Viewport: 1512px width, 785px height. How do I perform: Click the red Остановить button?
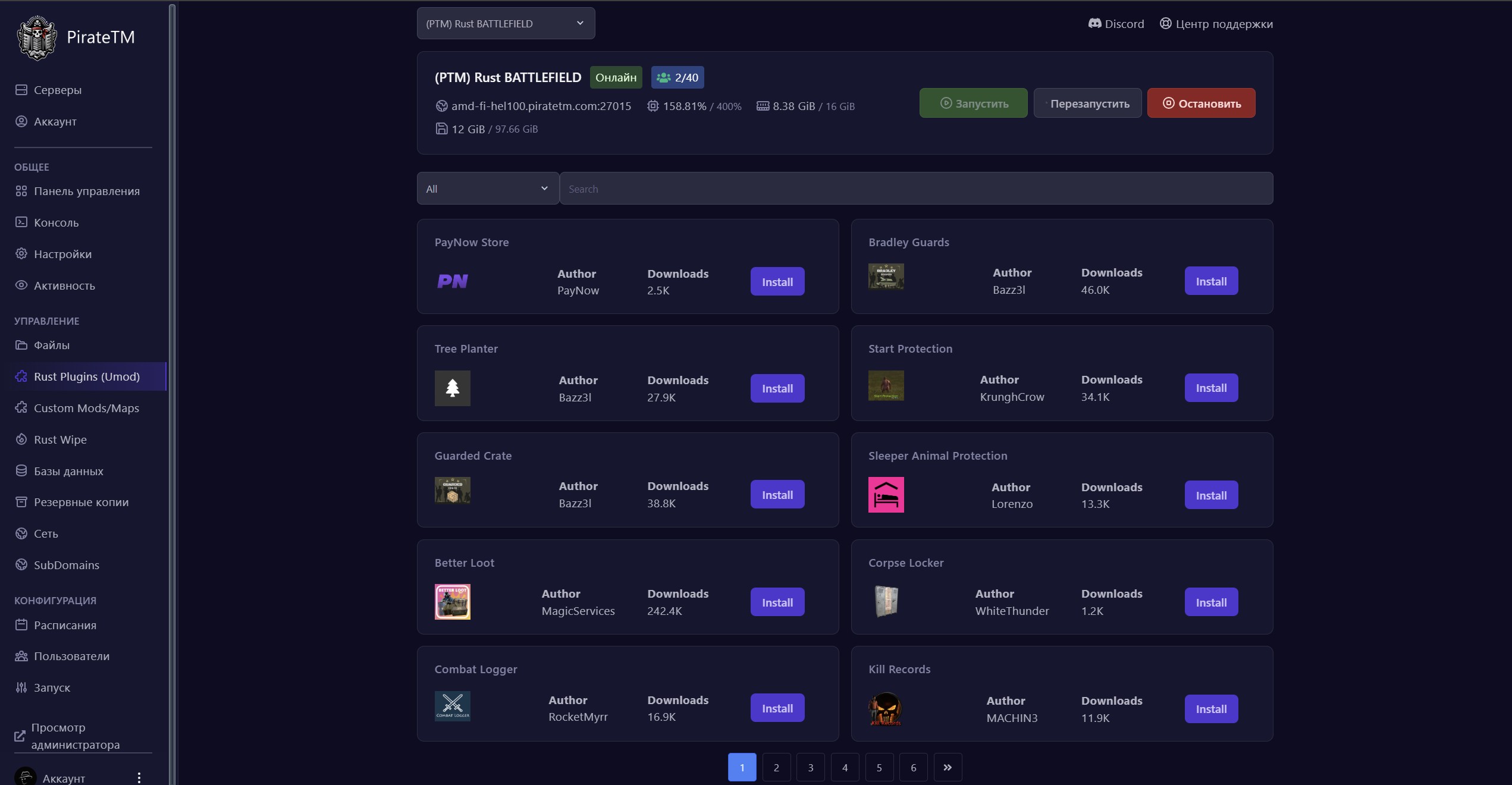click(1201, 103)
